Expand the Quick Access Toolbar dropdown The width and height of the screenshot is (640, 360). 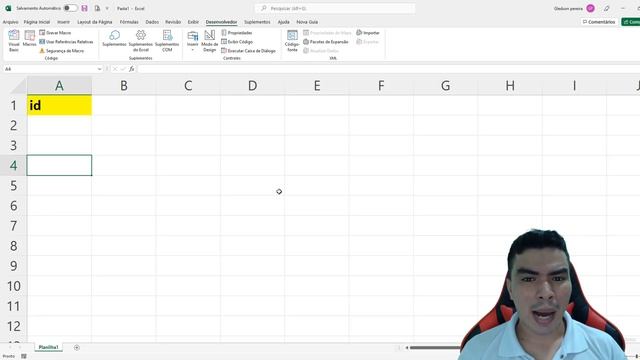107,8
